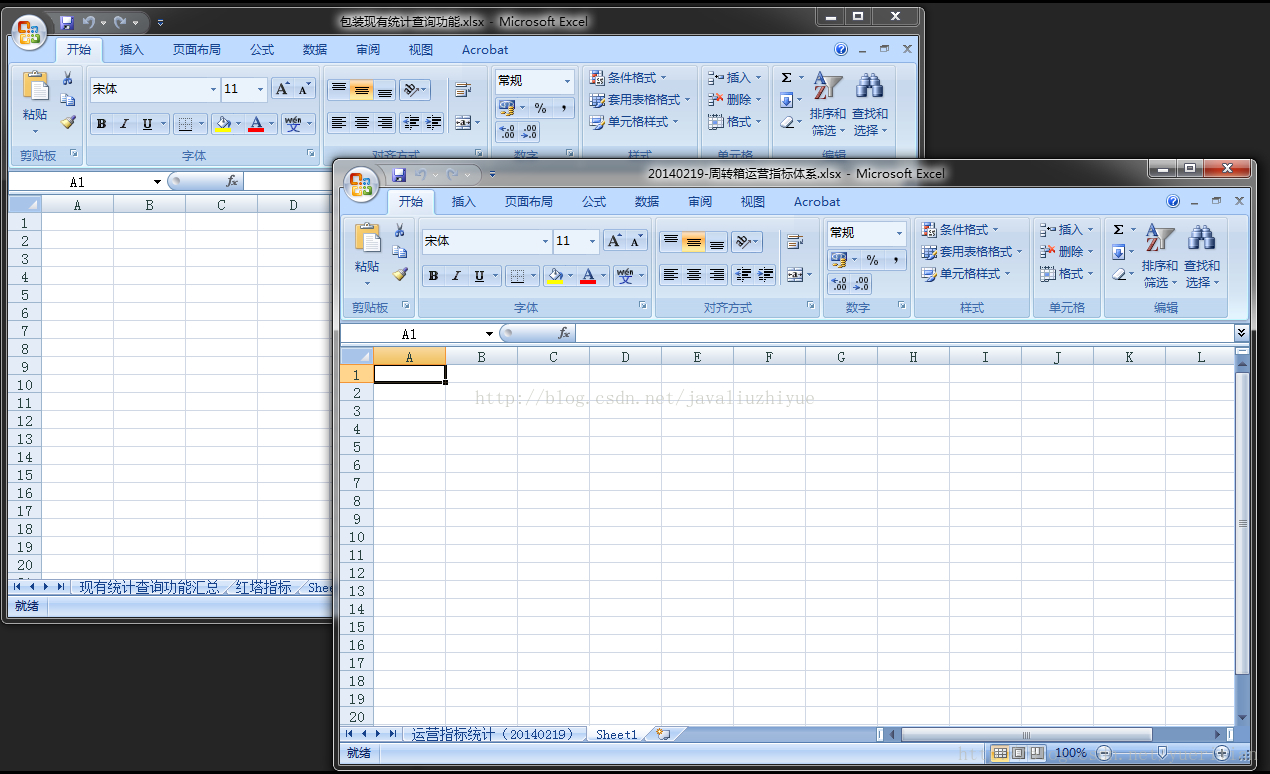This screenshot has height=774, width=1270.
Task: Open the 字体 group dialog launcher, front window
Action: 642,306
